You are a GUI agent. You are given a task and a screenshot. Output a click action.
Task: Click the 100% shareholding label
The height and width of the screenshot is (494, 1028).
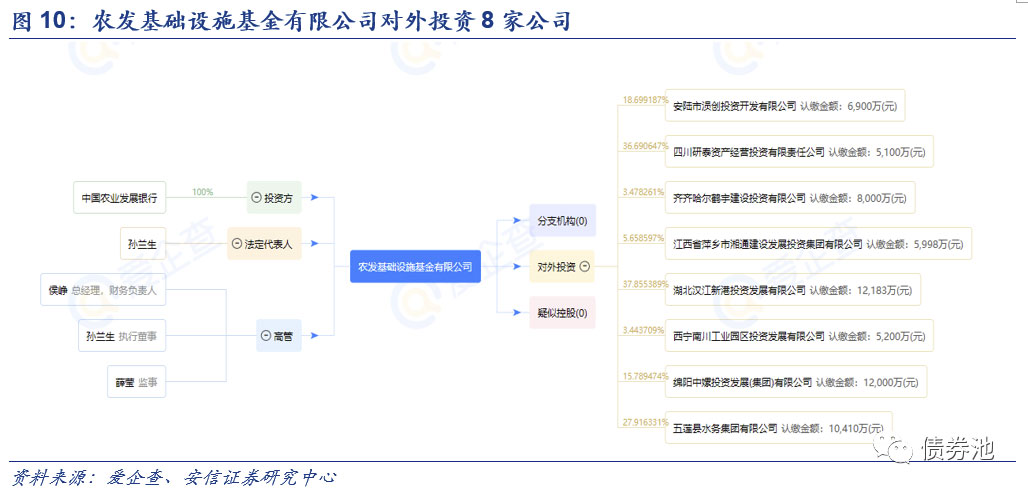[x=203, y=192]
